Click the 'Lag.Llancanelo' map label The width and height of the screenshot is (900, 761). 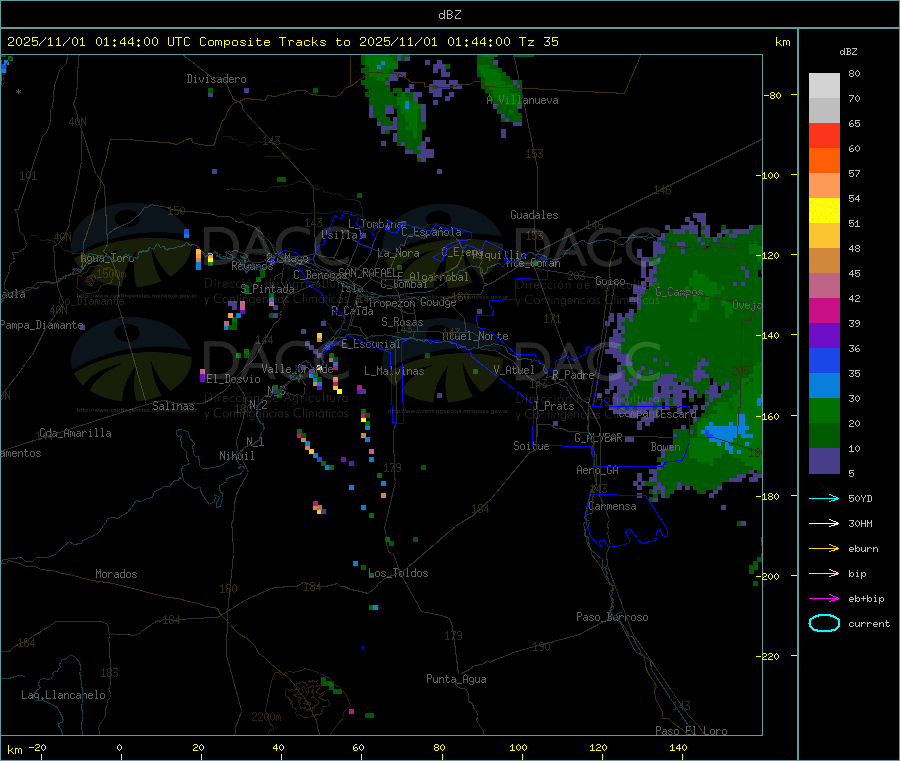(x=63, y=695)
